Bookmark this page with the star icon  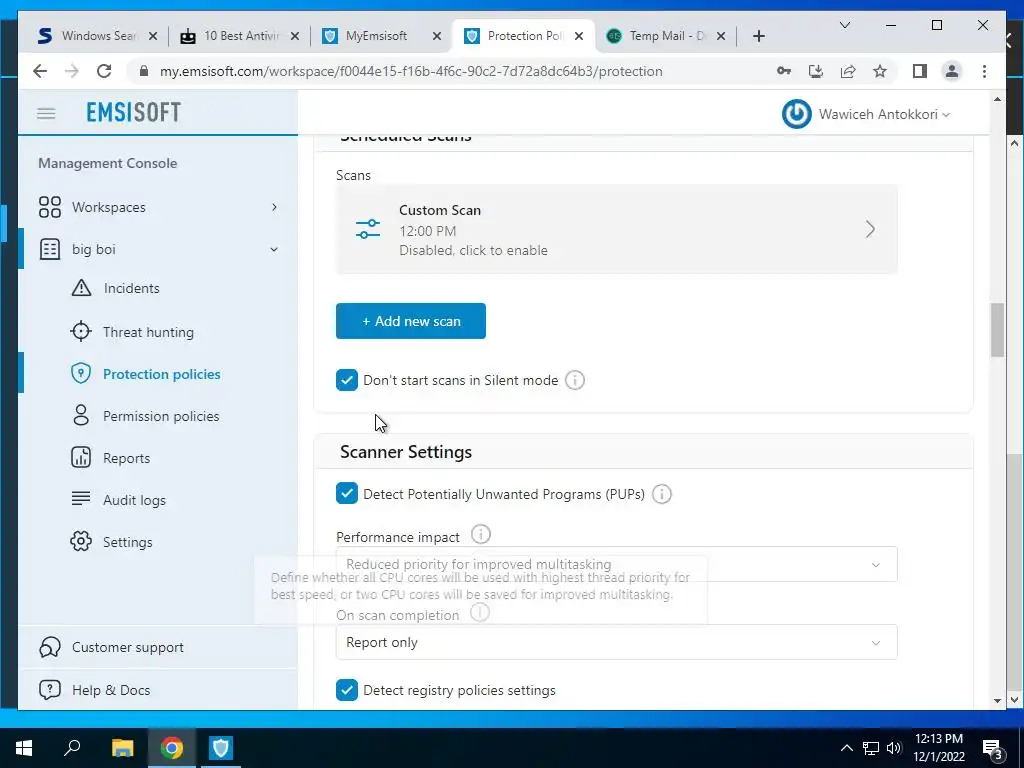[880, 71]
